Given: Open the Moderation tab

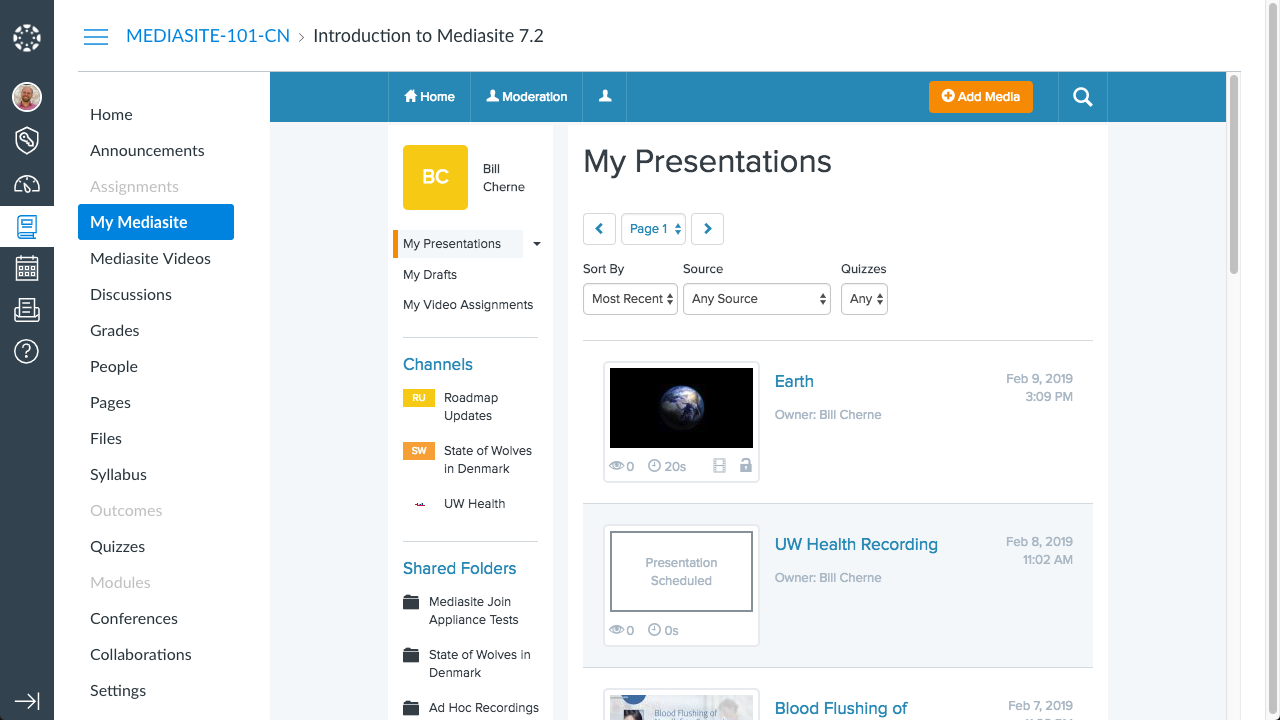Looking at the screenshot, I should 527,97.
